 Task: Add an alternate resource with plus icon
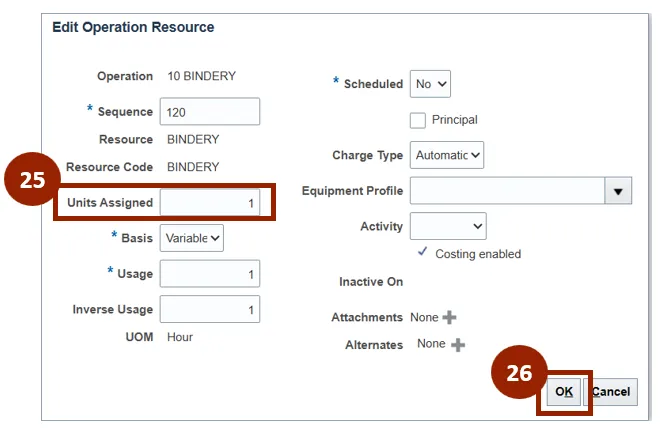(458, 345)
